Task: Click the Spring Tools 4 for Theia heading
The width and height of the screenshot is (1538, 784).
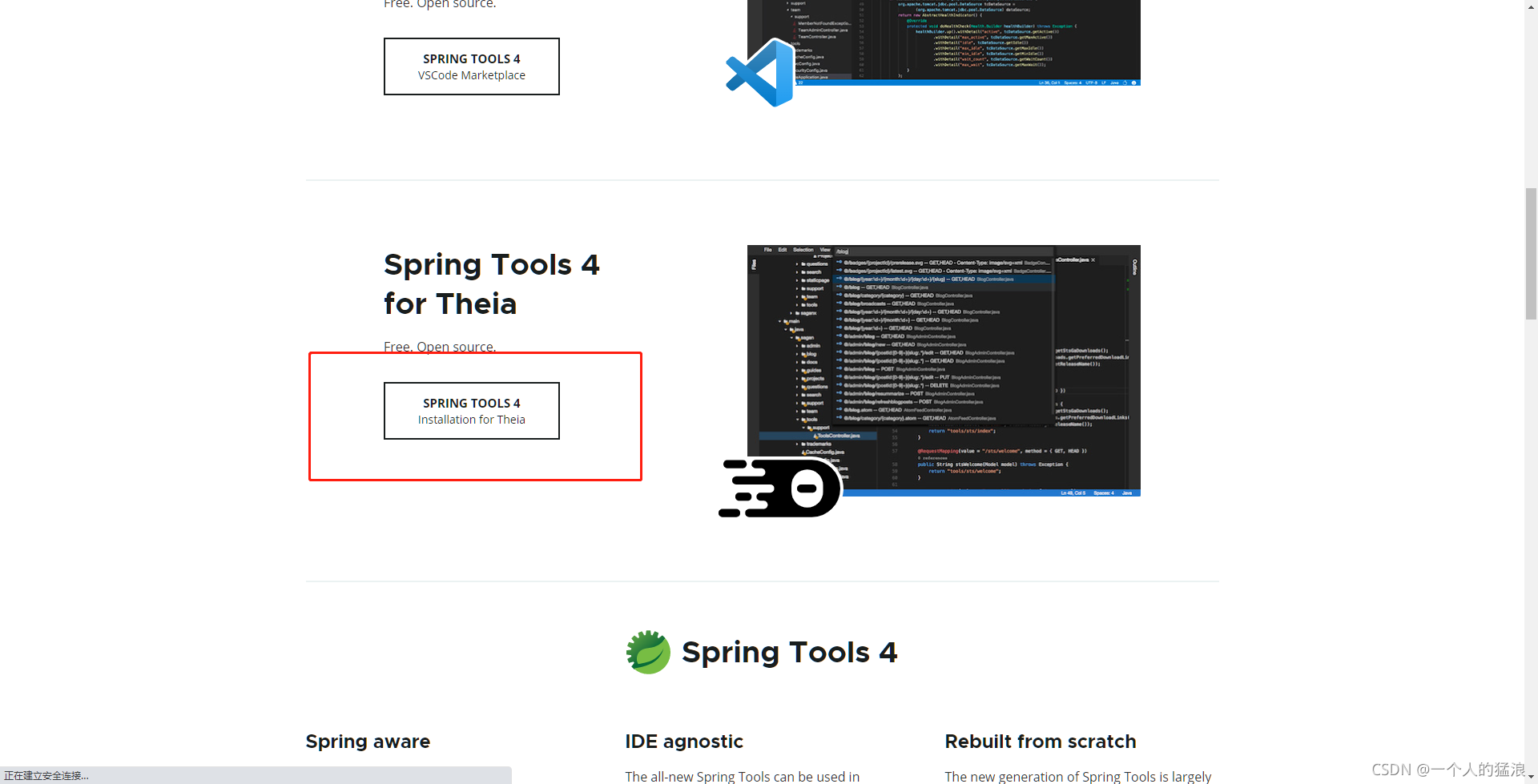Action: pos(491,284)
